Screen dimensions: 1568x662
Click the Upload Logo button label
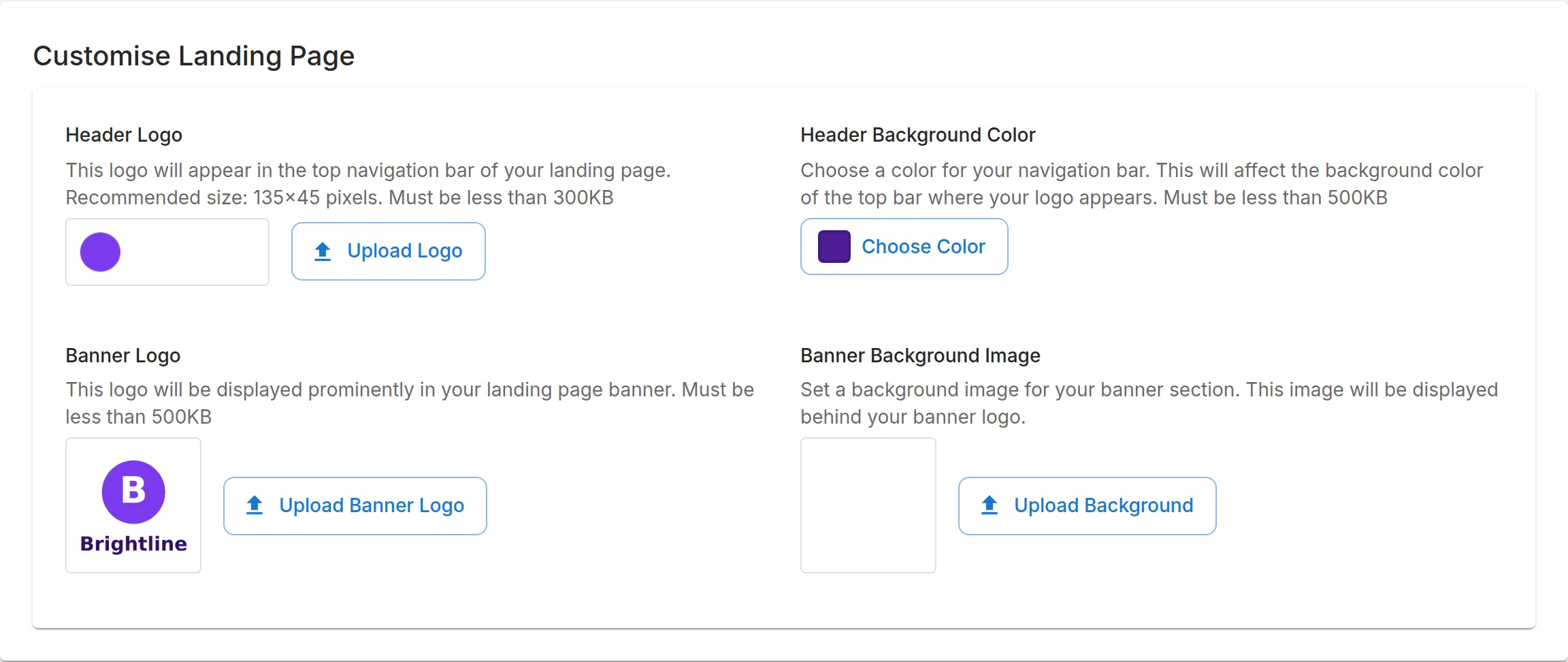[405, 251]
